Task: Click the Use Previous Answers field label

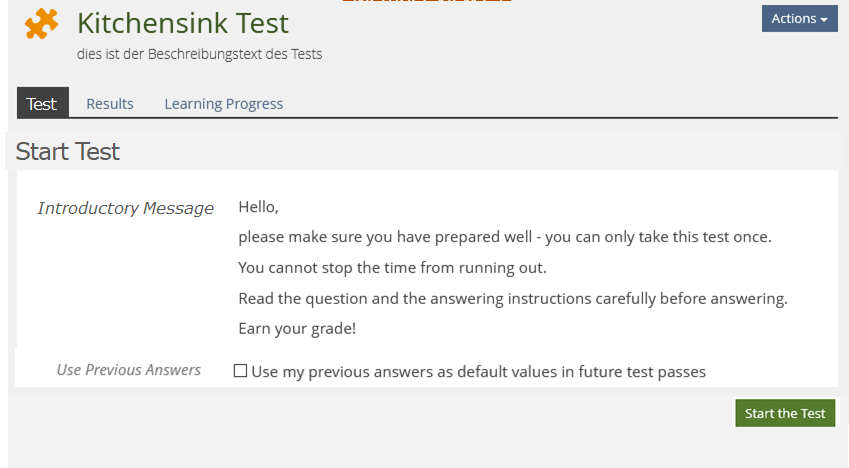Action: (129, 370)
